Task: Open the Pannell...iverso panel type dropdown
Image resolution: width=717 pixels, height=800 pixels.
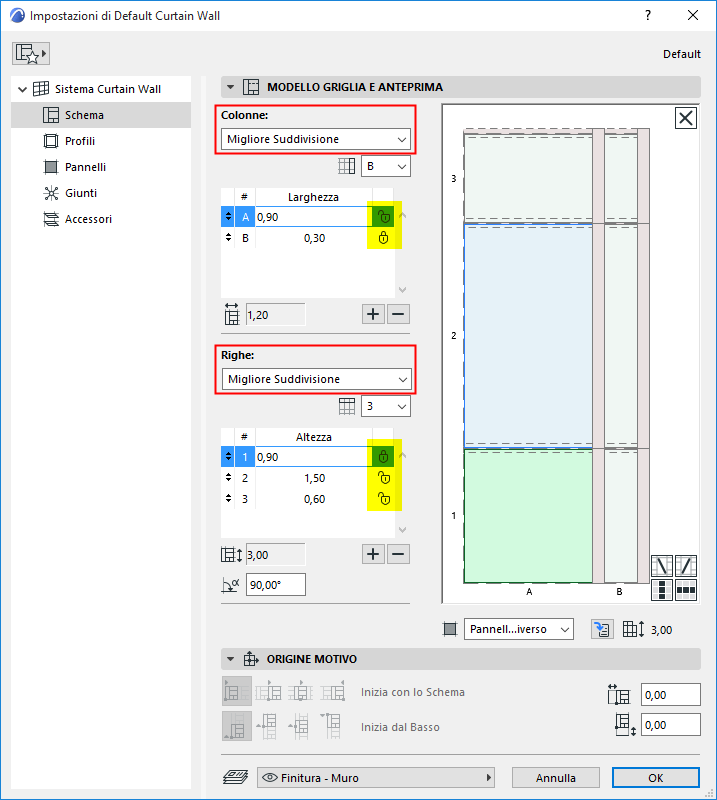Action: pos(518,629)
